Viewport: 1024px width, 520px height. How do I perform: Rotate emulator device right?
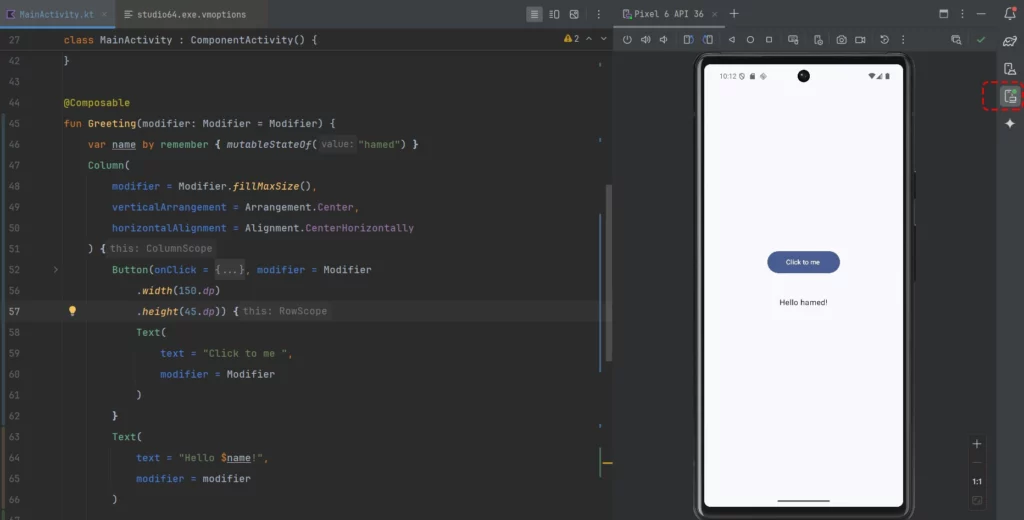(708, 40)
